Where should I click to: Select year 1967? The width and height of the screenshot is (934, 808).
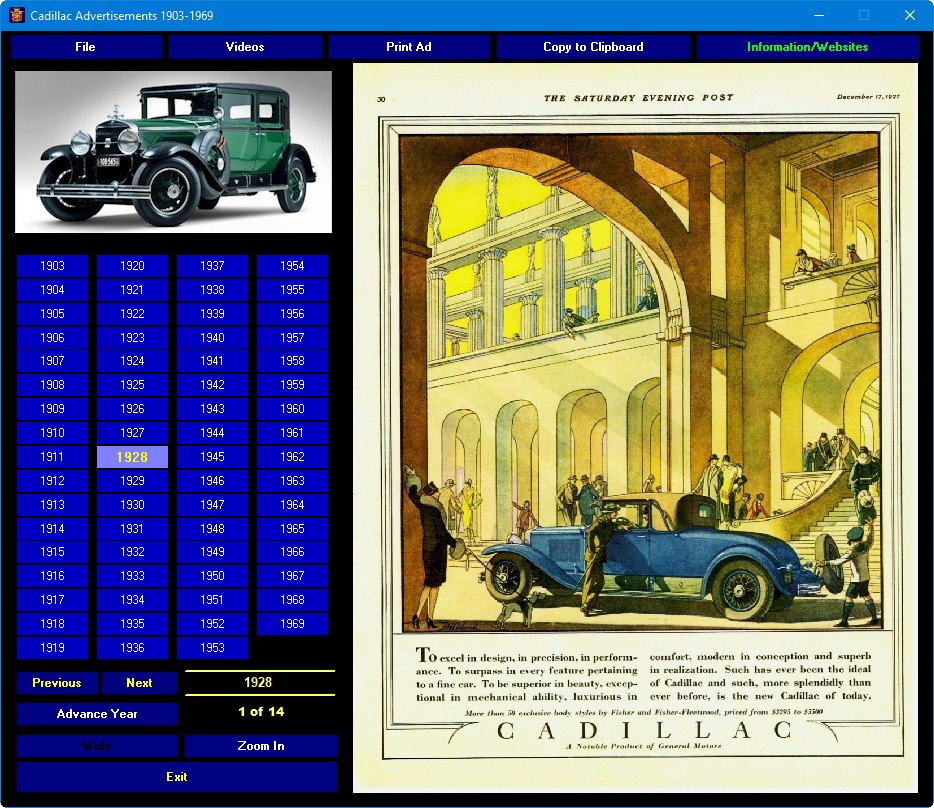[292, 576]
